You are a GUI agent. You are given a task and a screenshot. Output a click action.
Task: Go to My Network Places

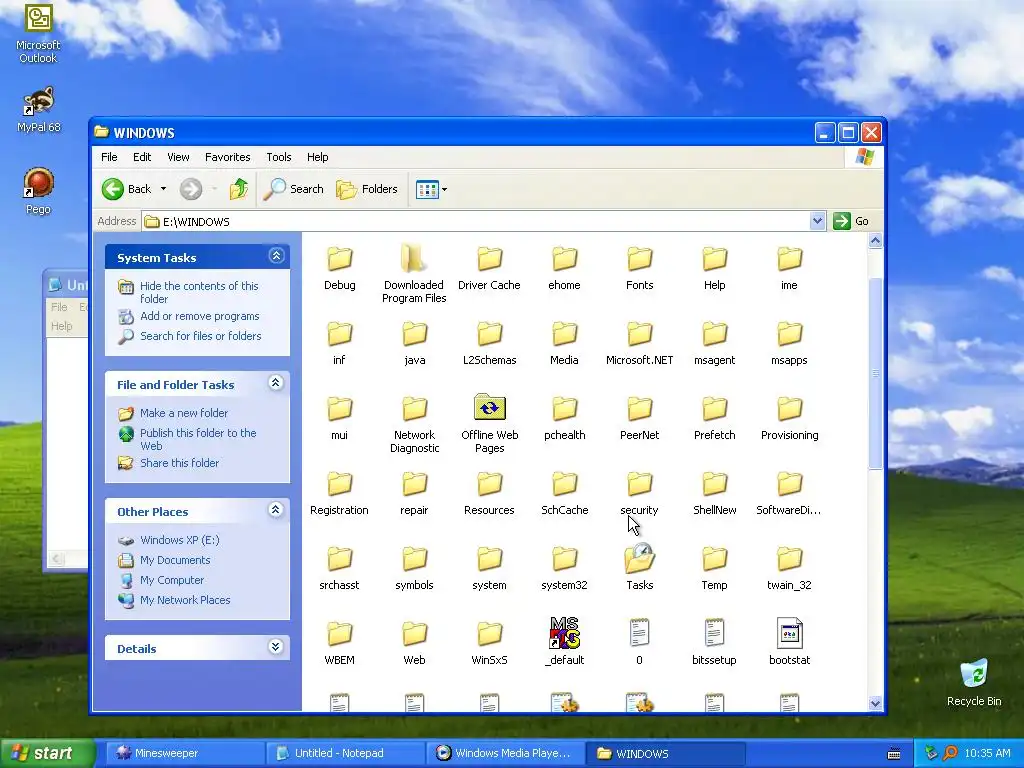pos(185,600)
